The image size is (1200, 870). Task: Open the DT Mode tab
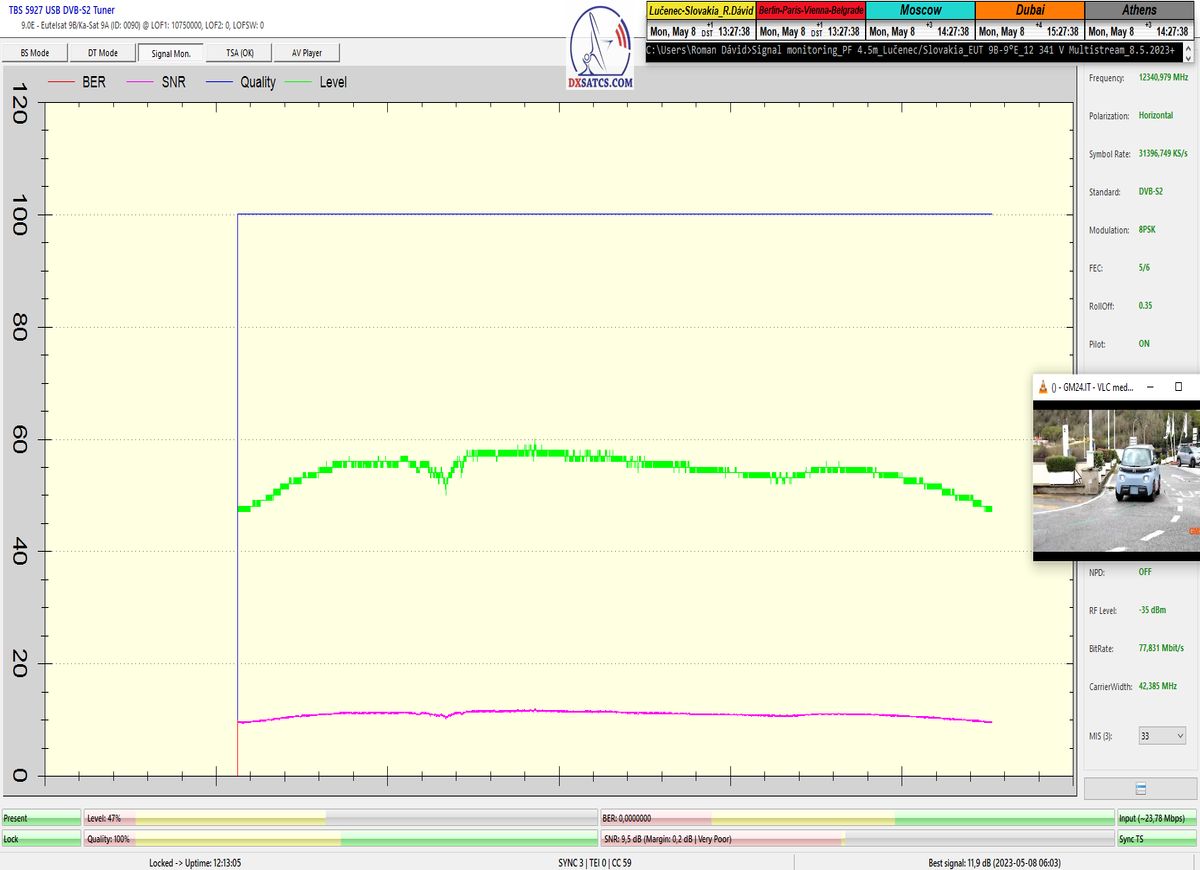pos(102,53)
